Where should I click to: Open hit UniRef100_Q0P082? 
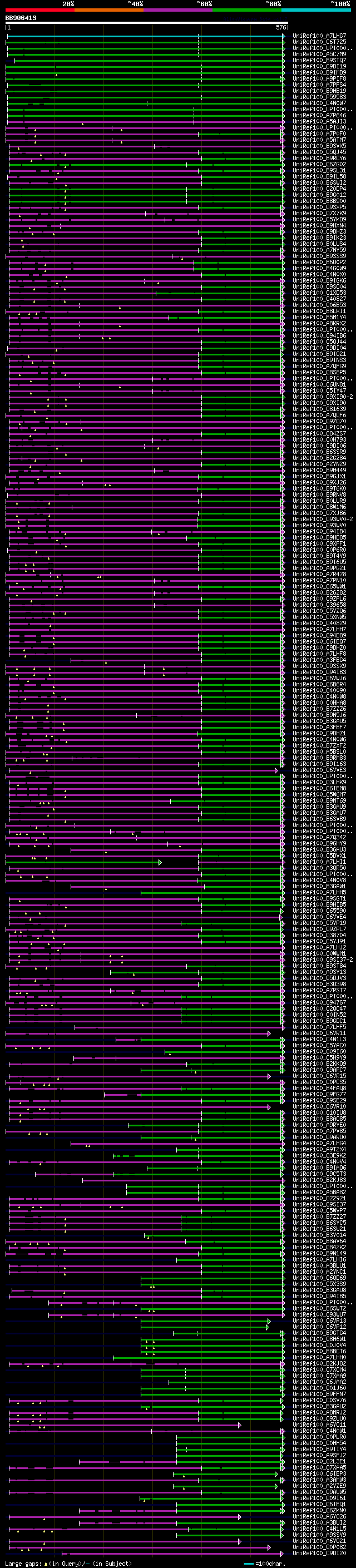(319, 1547)
